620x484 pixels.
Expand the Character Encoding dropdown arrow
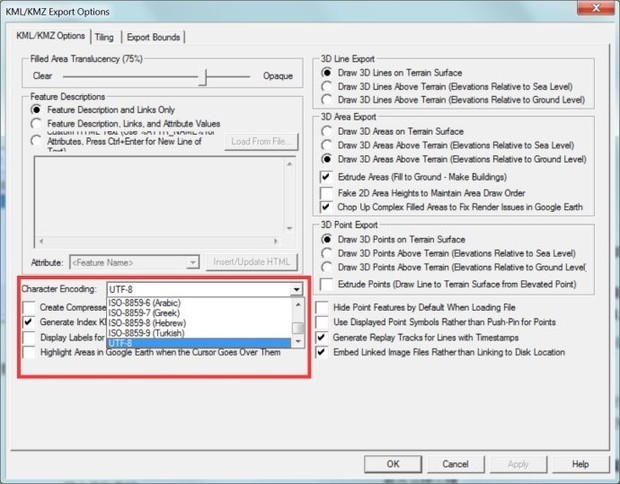pos(297,289)
